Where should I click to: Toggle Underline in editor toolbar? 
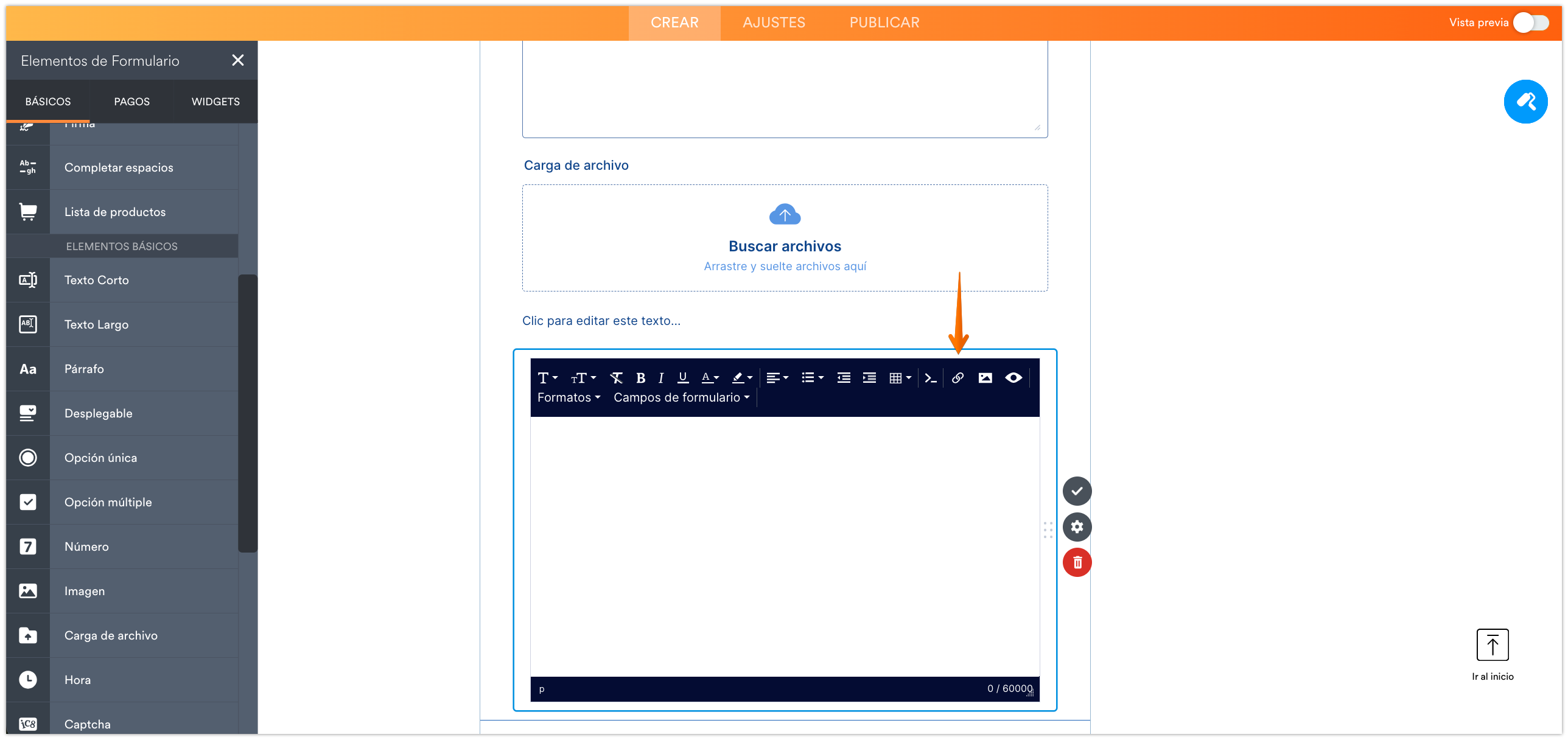pos(683,378)
